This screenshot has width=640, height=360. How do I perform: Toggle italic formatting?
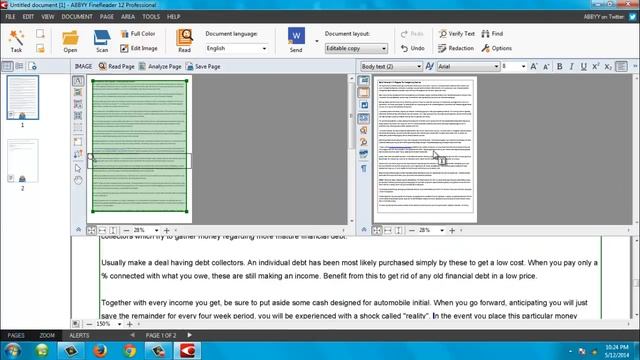[571, 66]
